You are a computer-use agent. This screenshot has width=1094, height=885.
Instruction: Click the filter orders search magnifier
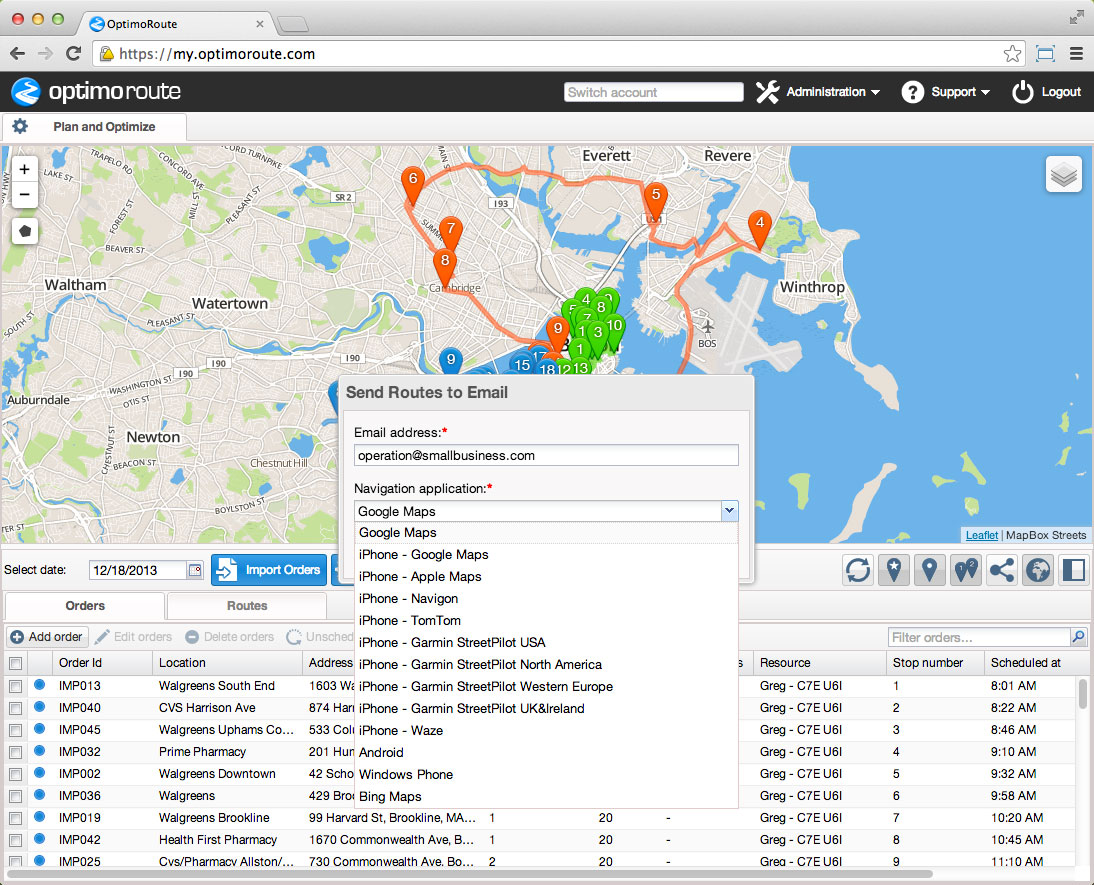click(1079, 637)
